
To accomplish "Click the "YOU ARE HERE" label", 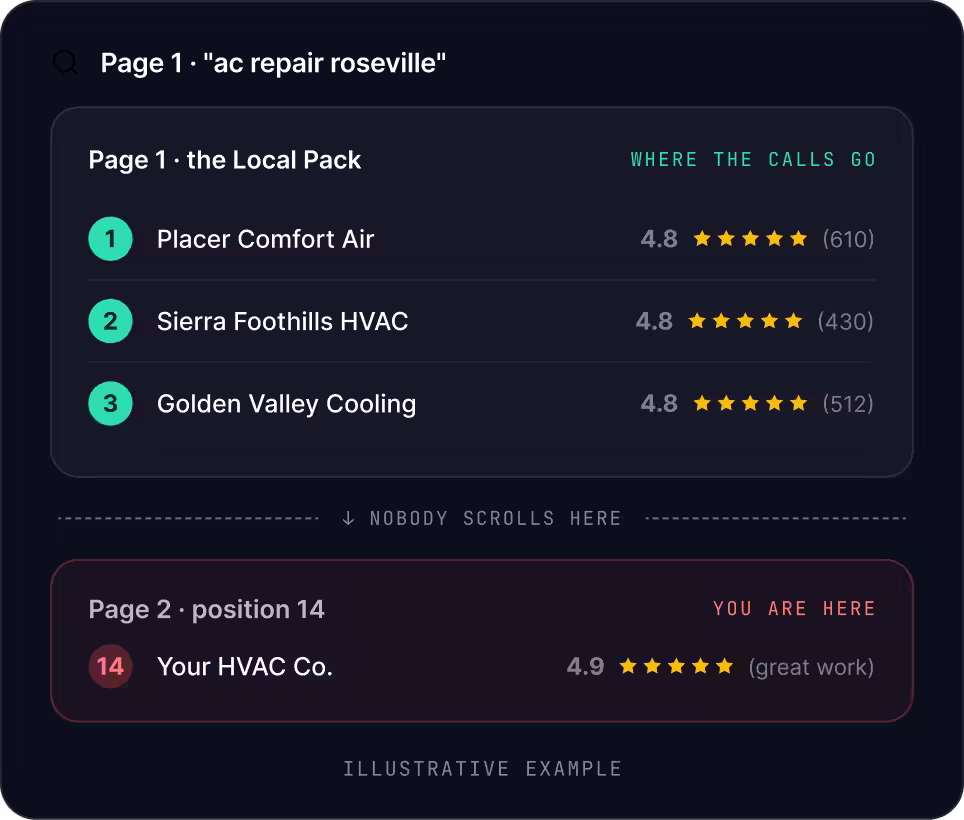I will [x=794, y=609].
